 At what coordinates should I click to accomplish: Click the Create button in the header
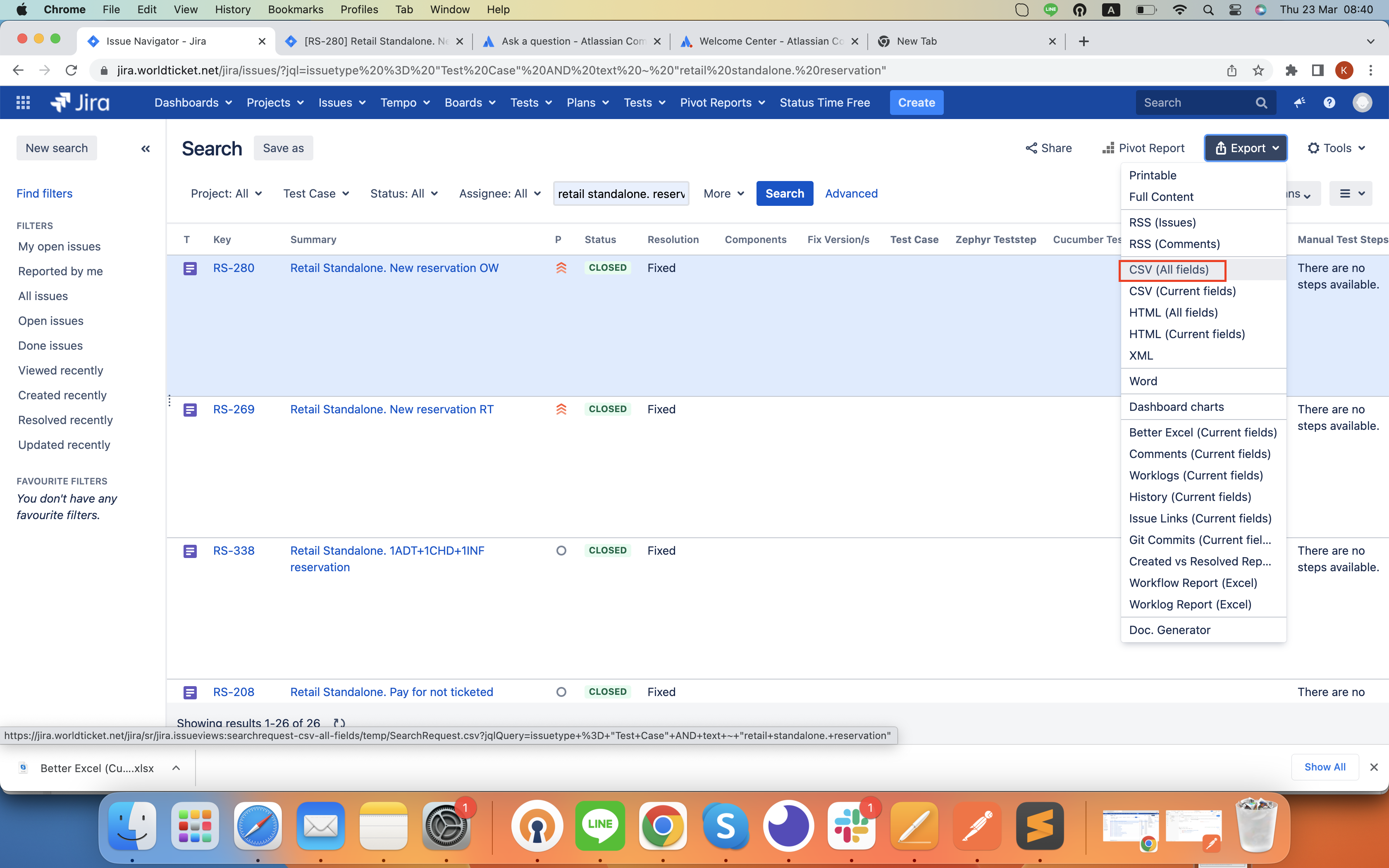(x=916, y=103)
